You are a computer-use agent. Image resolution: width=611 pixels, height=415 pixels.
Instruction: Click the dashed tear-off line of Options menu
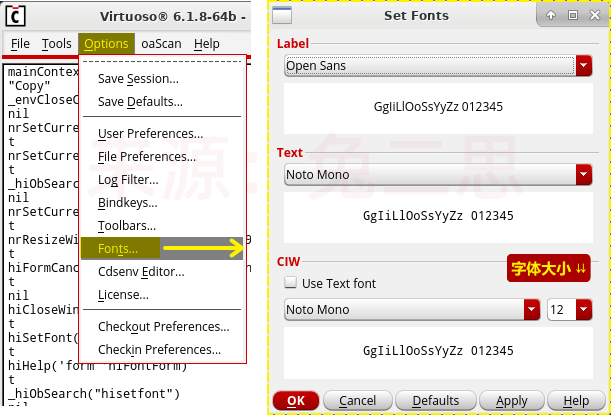point(162,62)
